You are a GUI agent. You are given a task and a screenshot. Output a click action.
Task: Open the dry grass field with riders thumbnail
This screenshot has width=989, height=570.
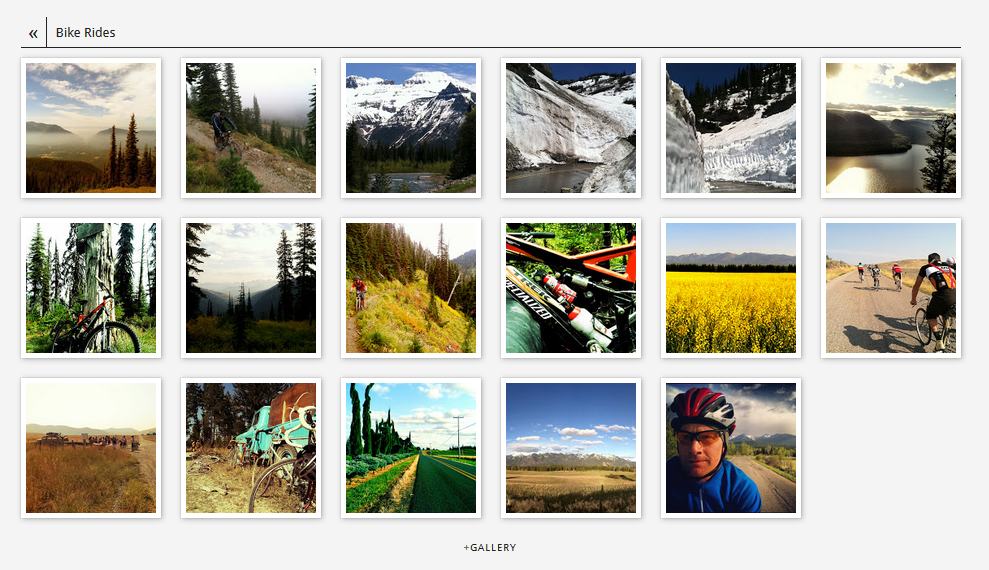click(91, 448)
